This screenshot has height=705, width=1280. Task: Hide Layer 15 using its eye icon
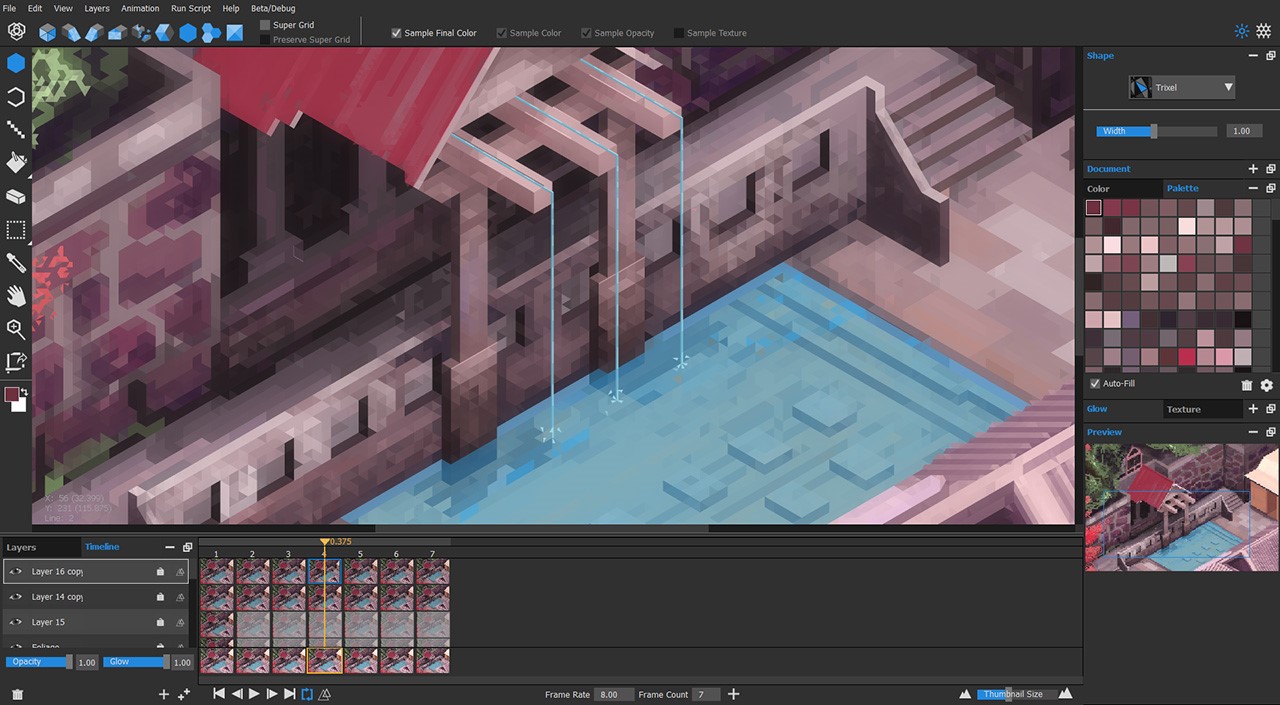point(16,622)
